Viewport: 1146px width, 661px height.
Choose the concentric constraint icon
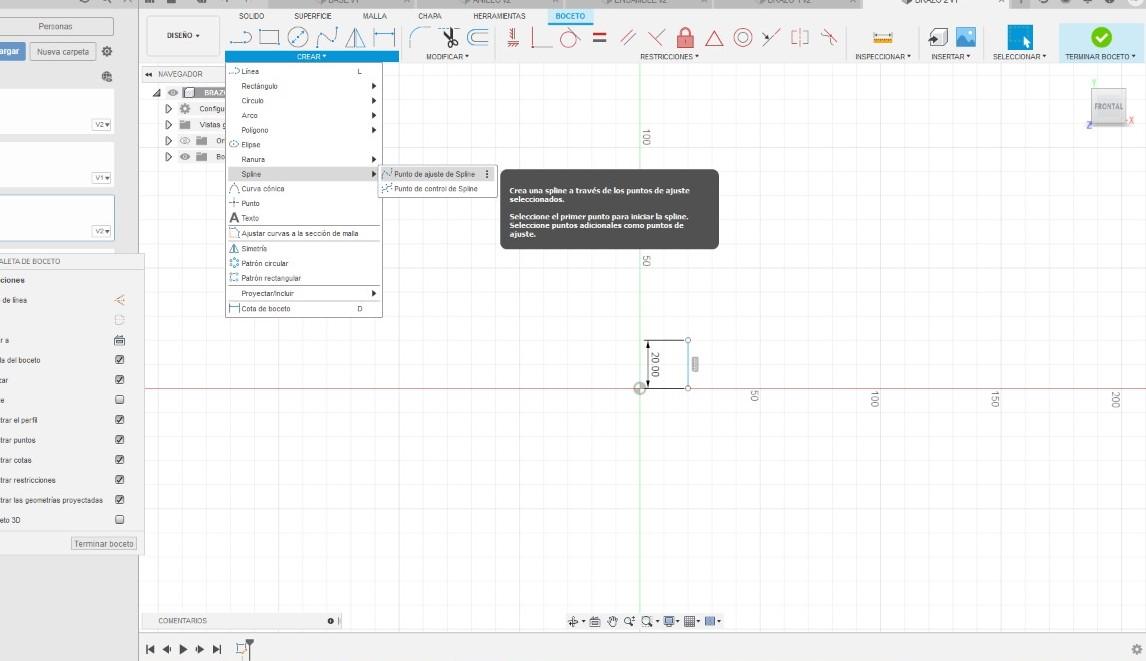click(742, 38)
